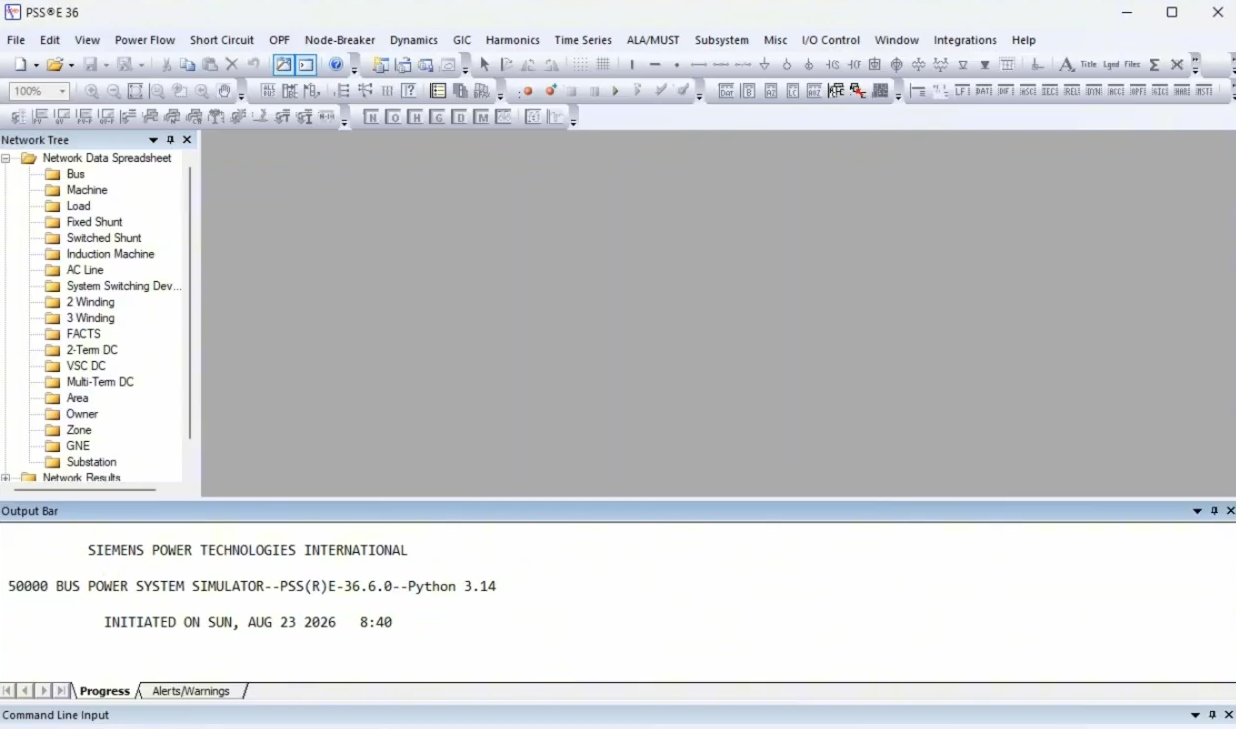Open the Open-folder dropdown arrow
Screen dimensions: 1236x729
tap(70, 65)
